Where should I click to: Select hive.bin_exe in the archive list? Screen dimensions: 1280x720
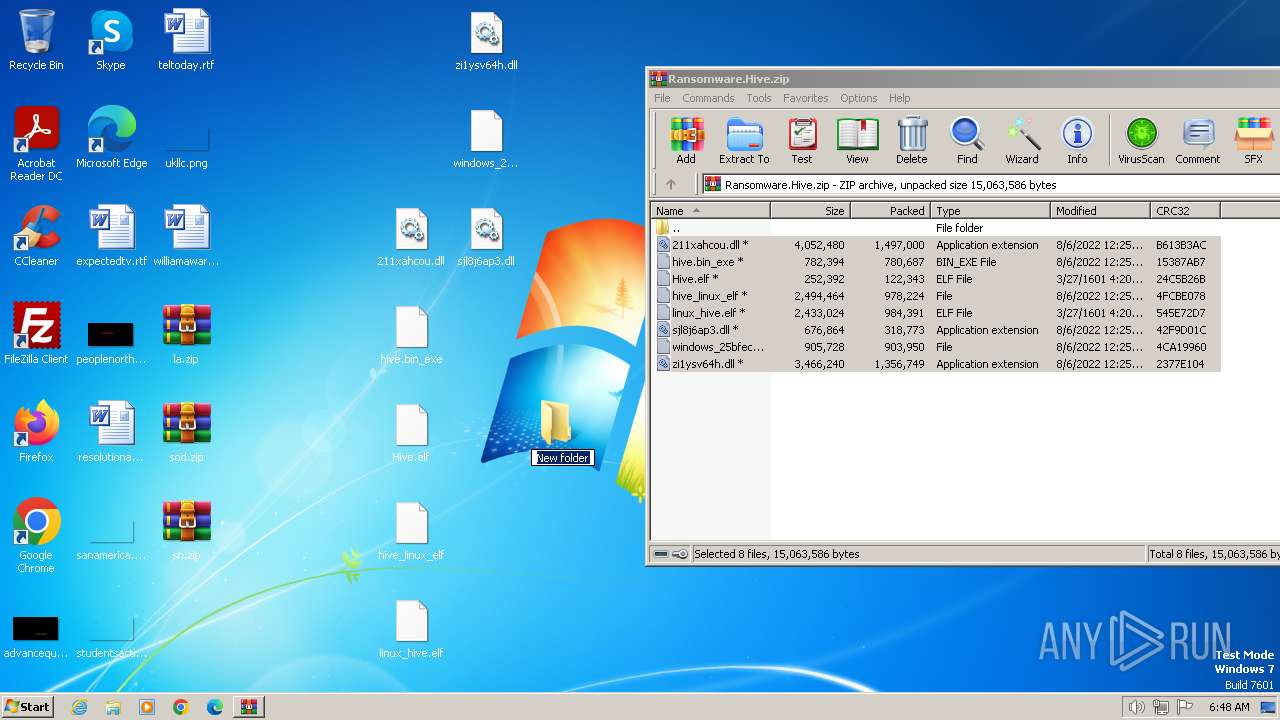[936, 262]
